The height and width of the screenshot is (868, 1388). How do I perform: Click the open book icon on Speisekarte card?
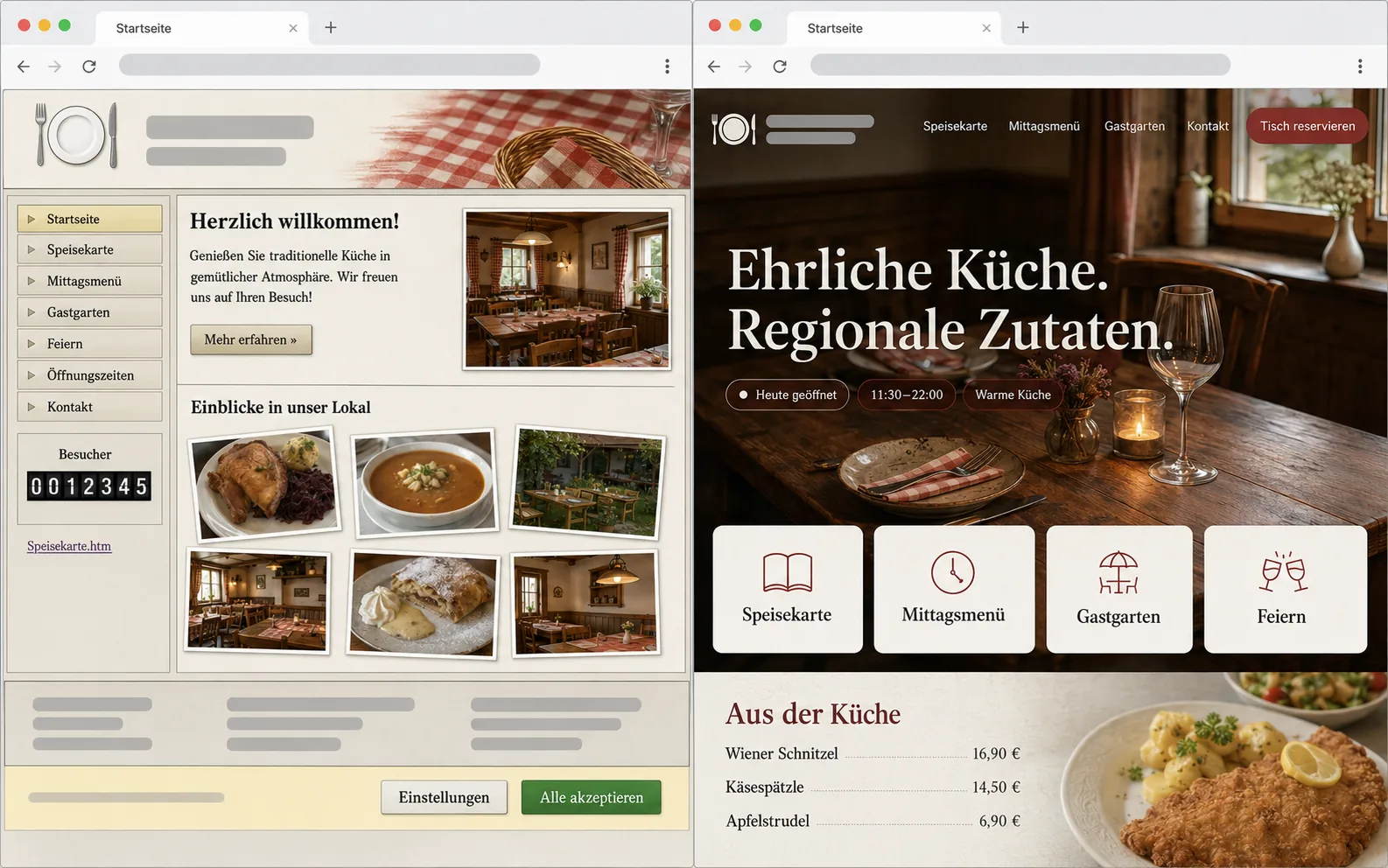[788, 572]
